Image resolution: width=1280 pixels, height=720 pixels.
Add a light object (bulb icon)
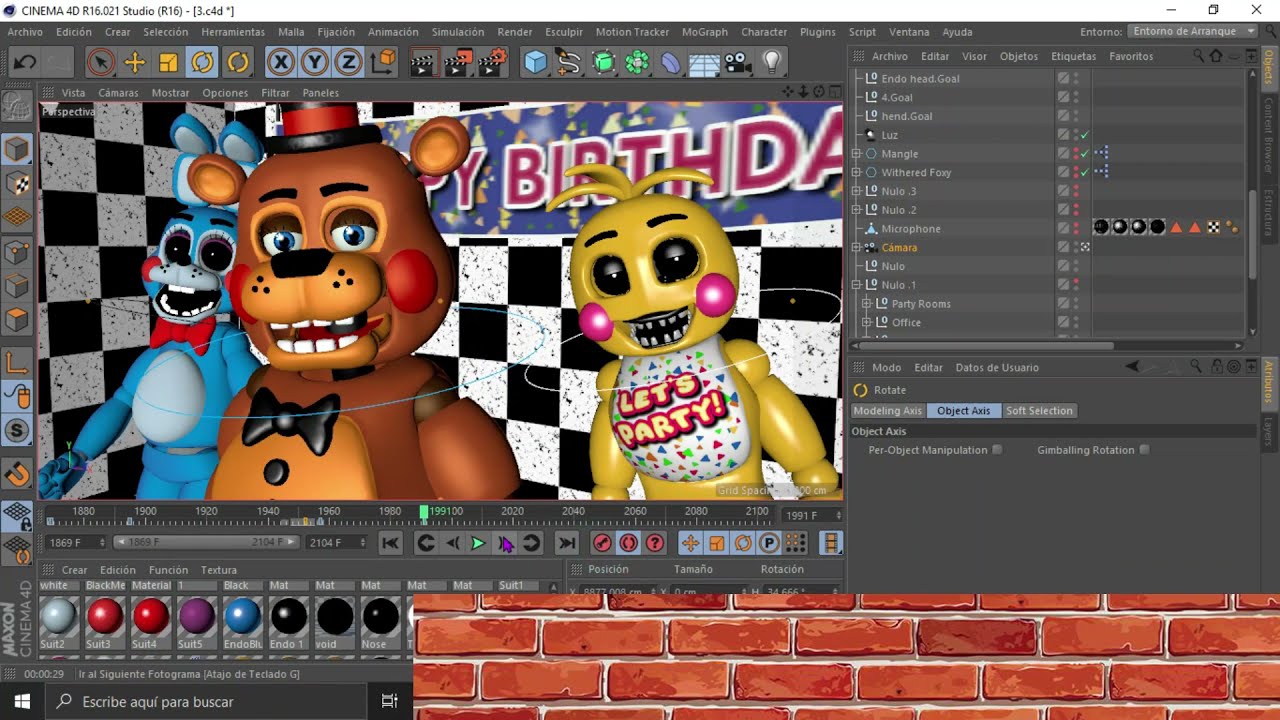point(771,63)
